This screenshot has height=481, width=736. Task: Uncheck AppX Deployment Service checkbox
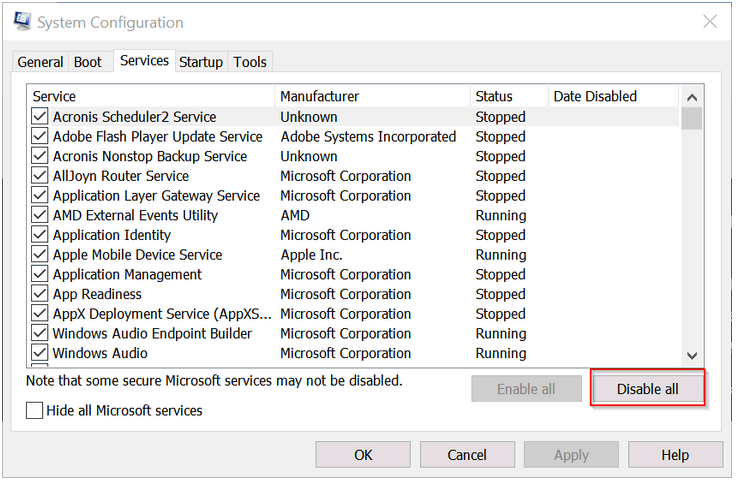click(x=39, y=313)
